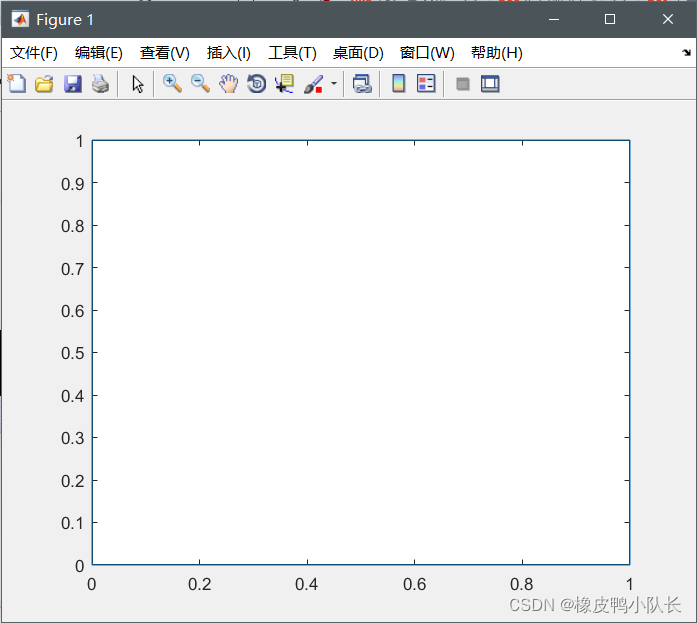This screenshot has width=697, height=623.
Task: Activate the Zoom Out magnifier tool
Action: [200, 84]
